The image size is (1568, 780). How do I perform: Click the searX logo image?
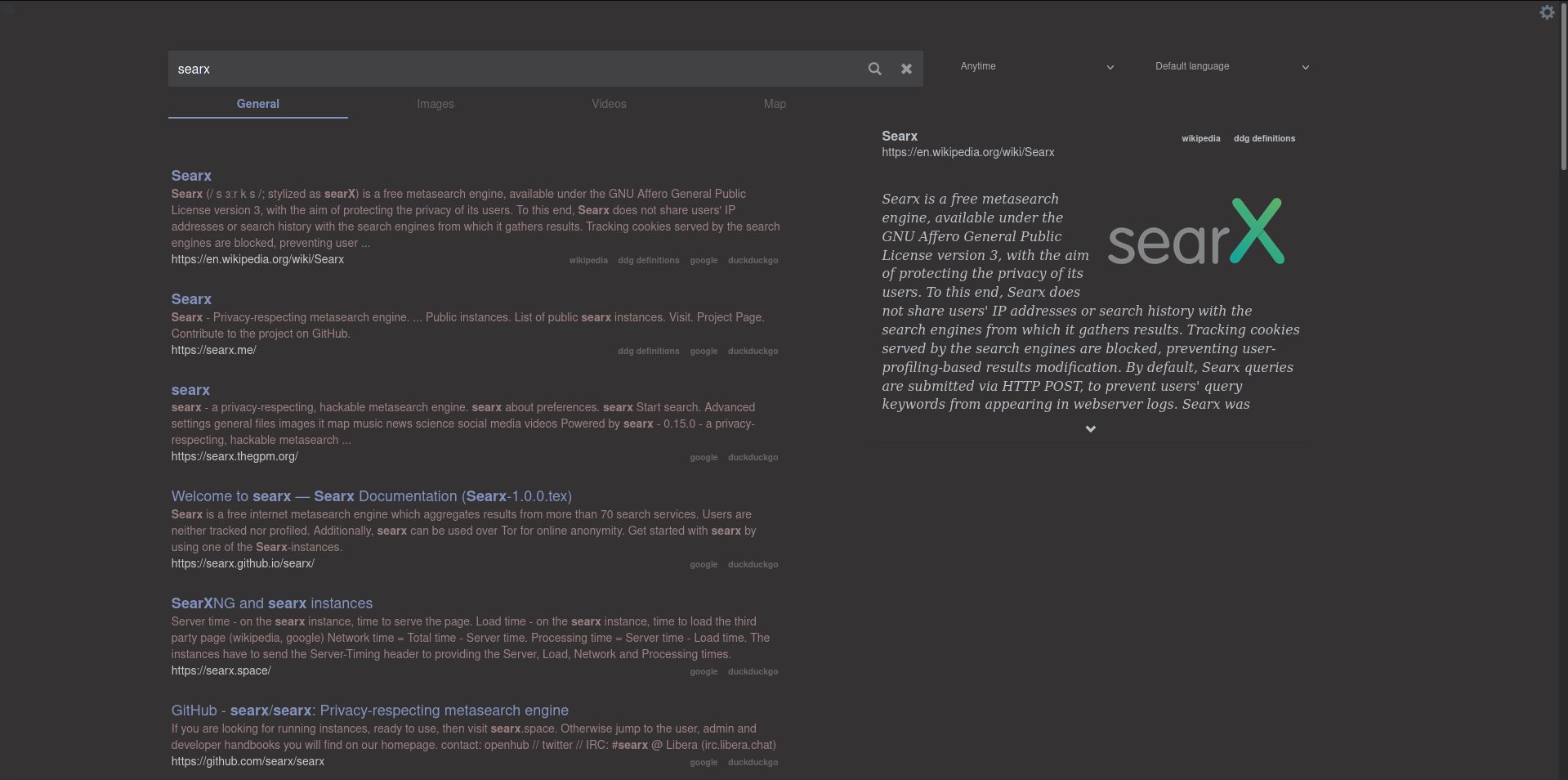tap(1196, 231)
